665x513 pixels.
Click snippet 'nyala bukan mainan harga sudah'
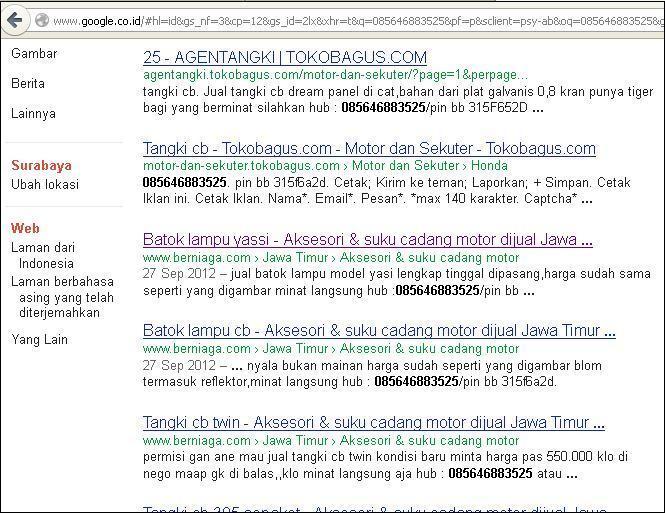pos(345,365)
